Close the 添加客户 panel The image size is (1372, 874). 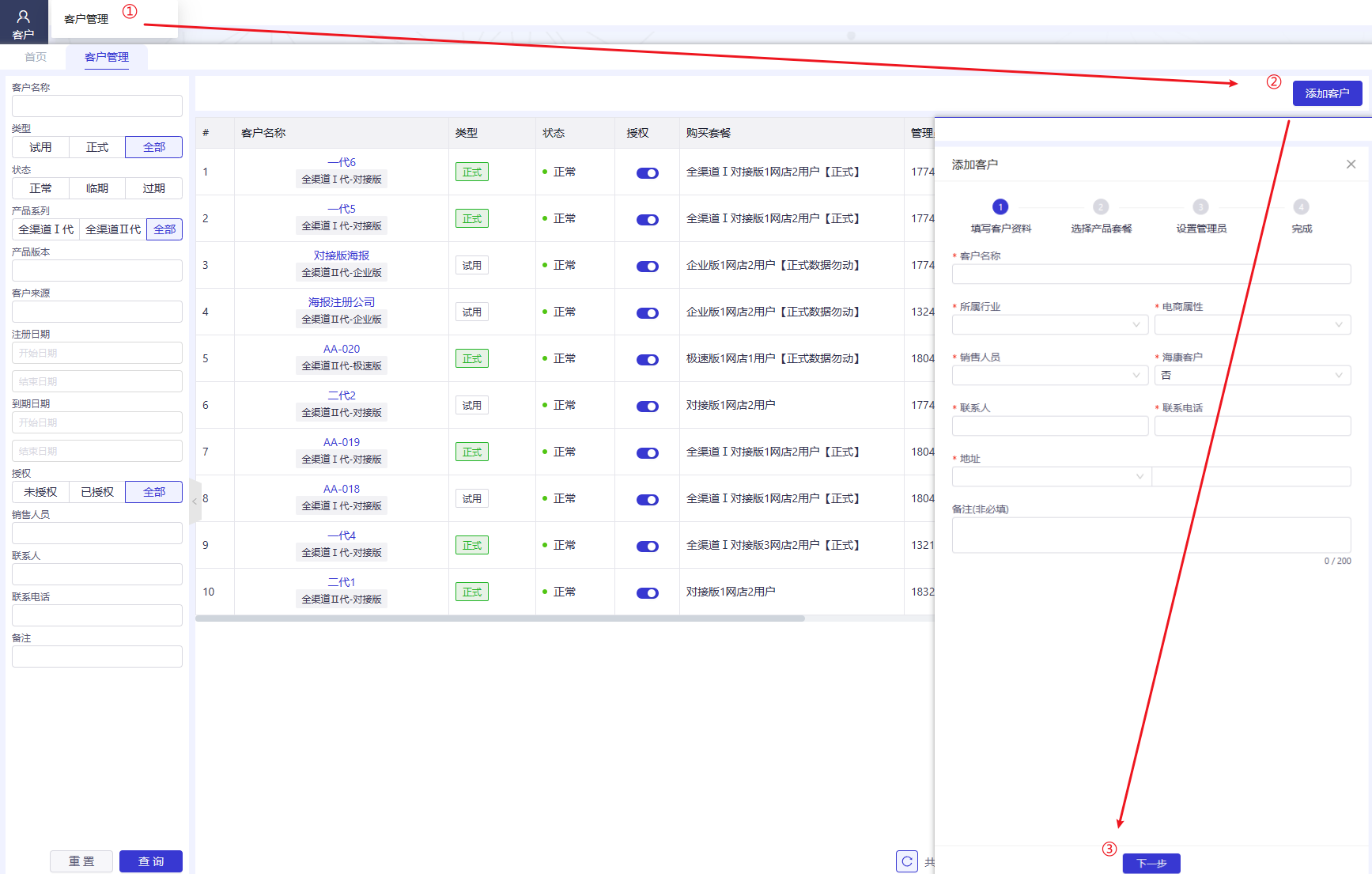pyautogui.click(x=1351, y=165)
